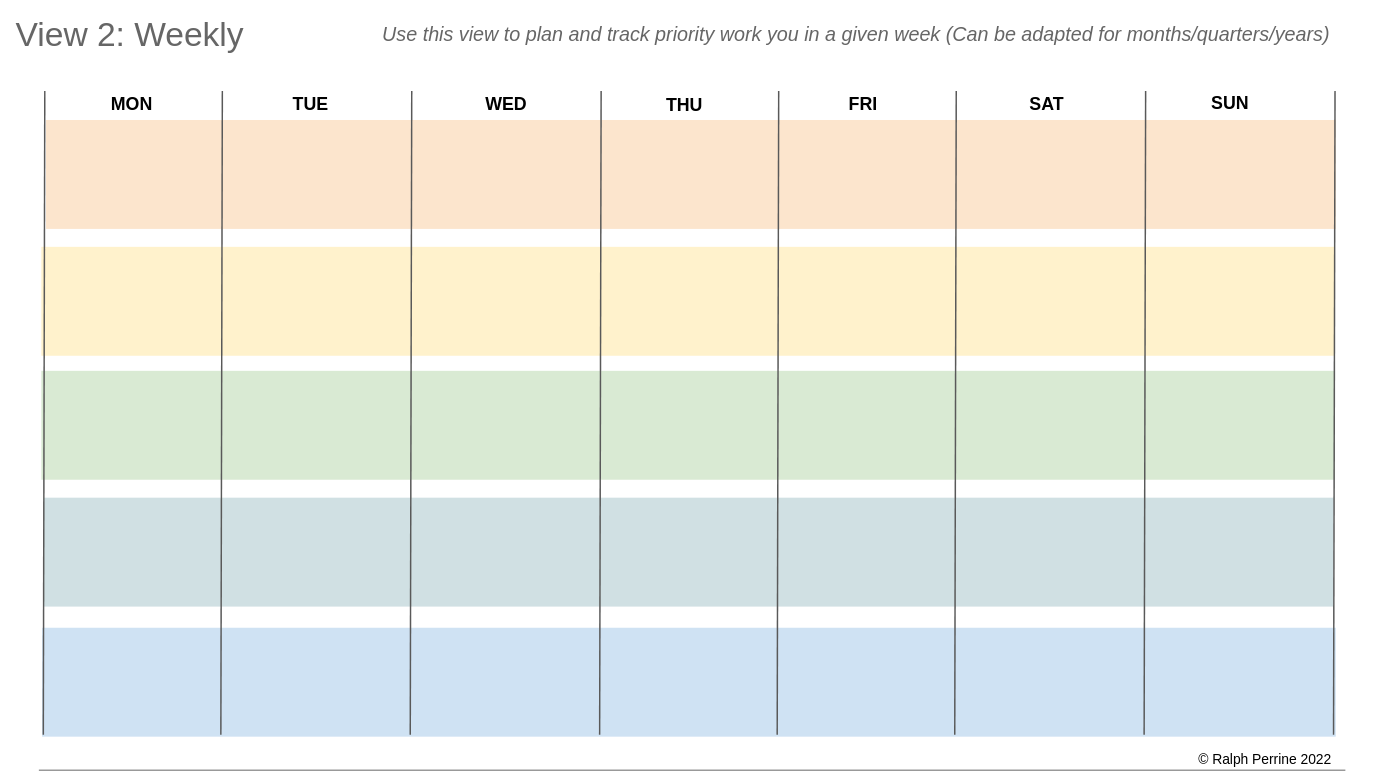This screenshot has width=1384, height=778.
Task: Click the View 2: Weekly title
Action: tap(129, 35)
